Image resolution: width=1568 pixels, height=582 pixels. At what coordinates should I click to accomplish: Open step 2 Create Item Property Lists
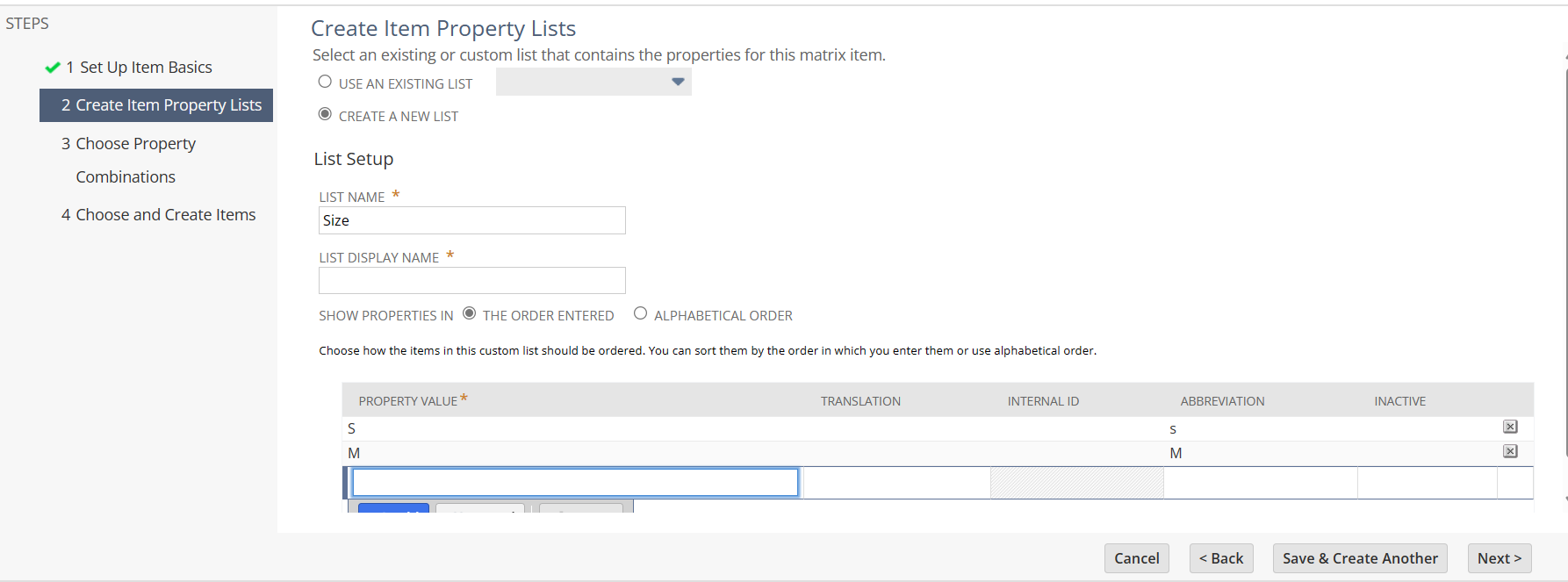(162, 105)
